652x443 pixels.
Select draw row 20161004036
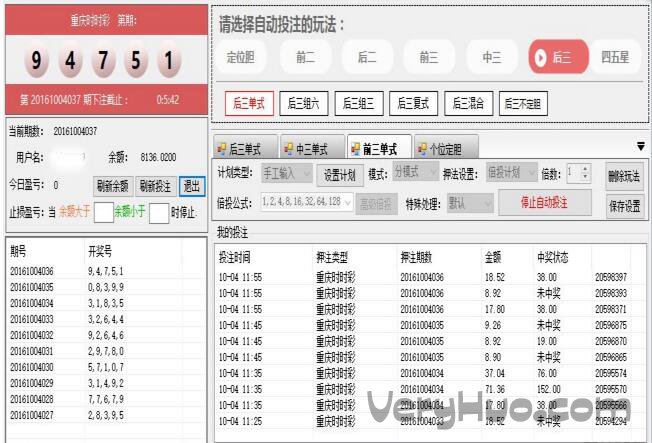106,271
